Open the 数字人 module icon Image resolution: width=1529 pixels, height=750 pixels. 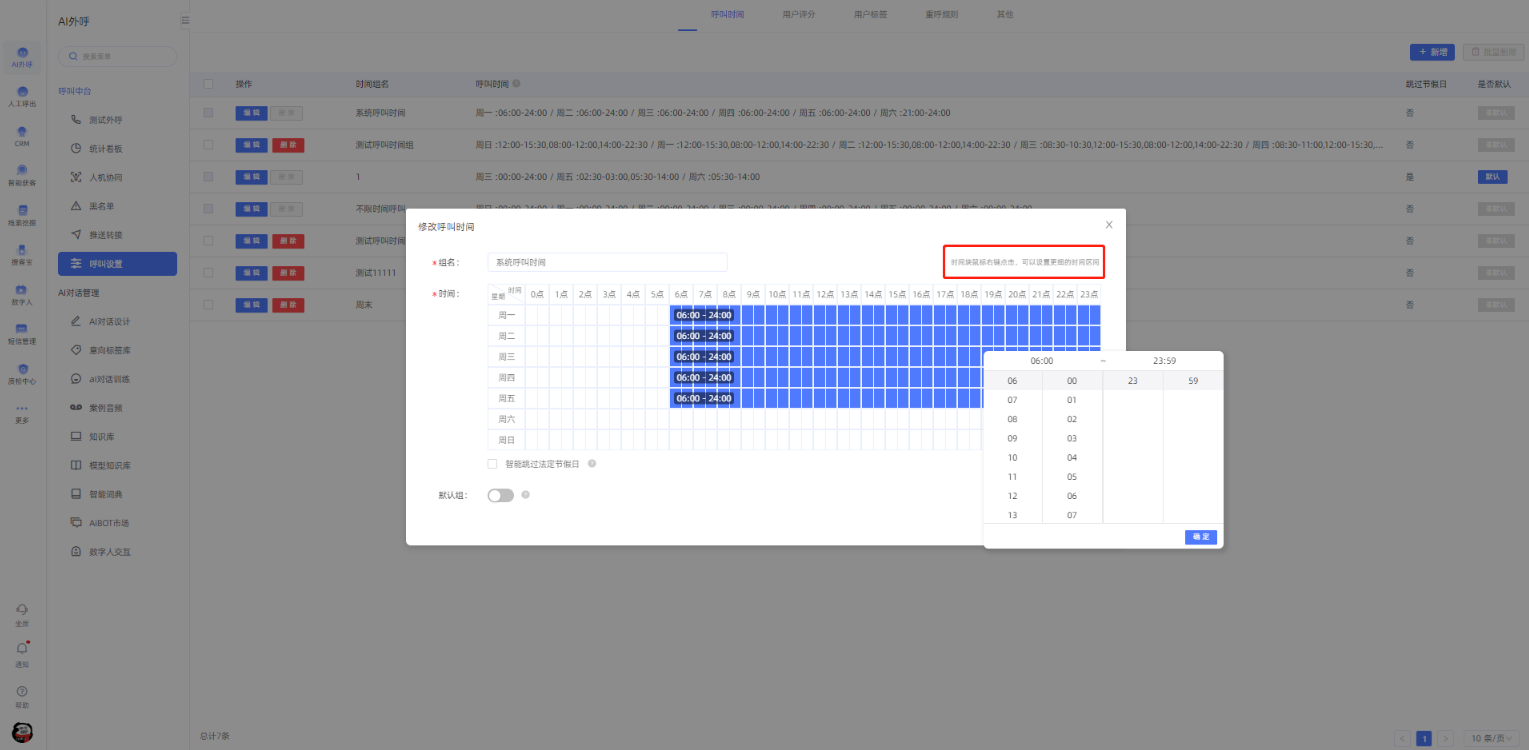22,292
